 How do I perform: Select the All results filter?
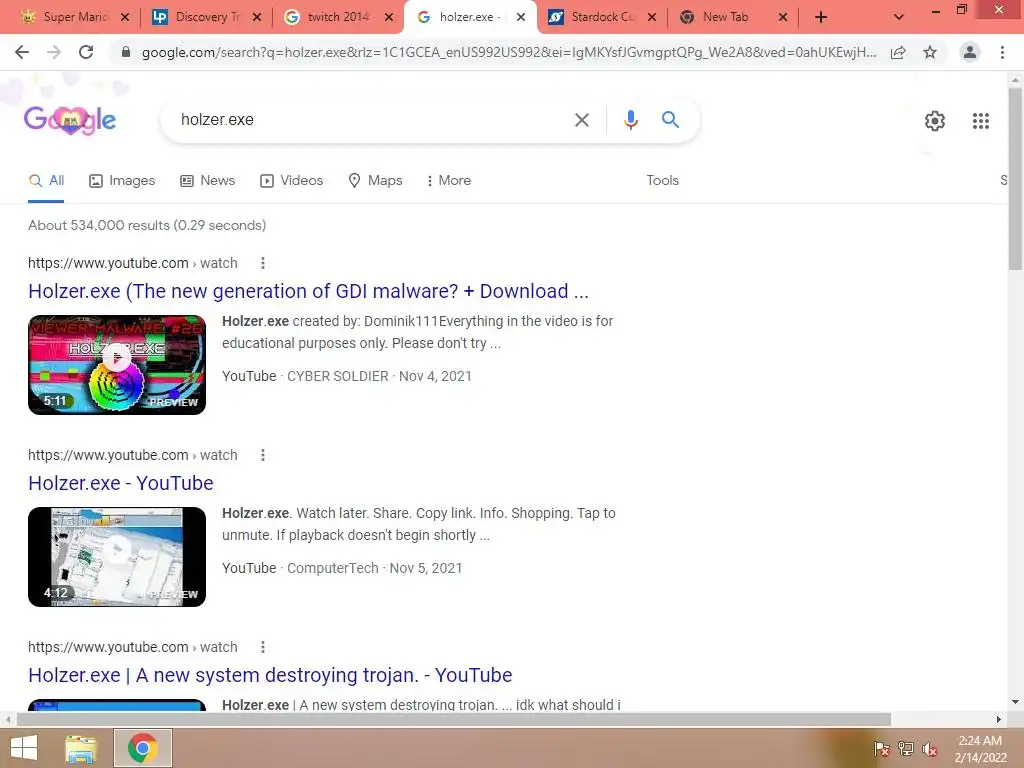click(x=46, y=180)
